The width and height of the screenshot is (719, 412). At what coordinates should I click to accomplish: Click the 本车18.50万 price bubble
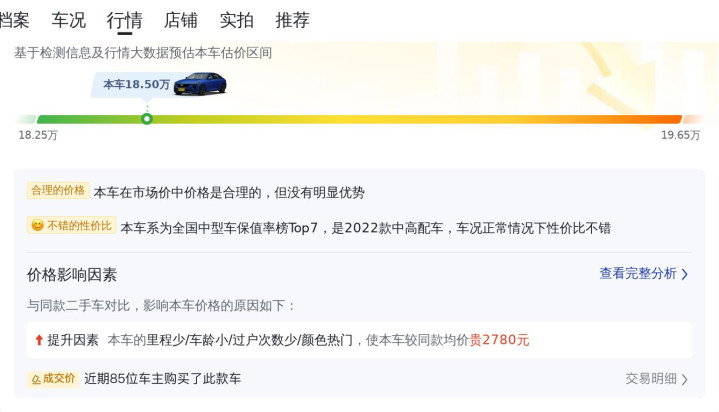(137, 84)
